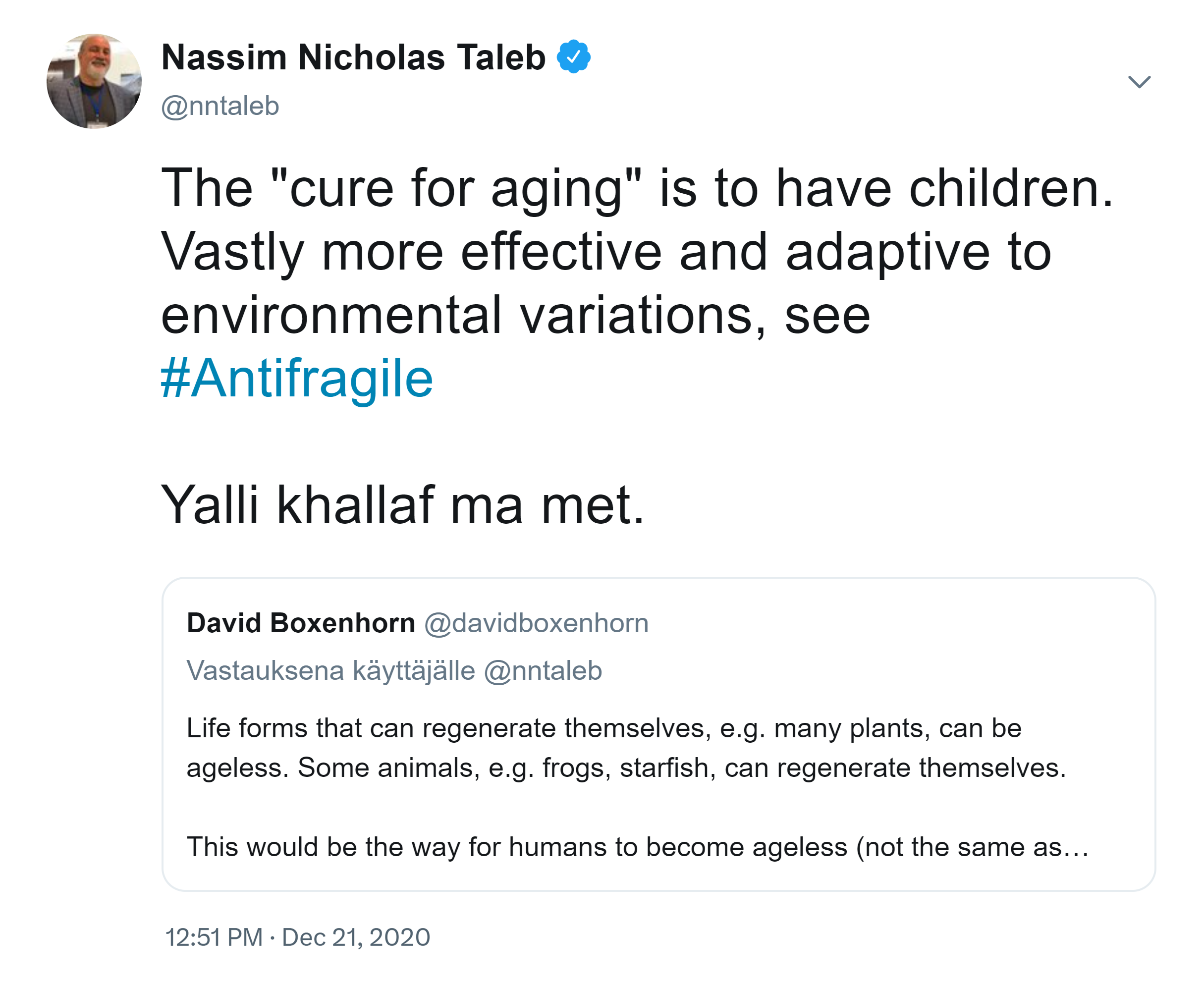Open the tweet options chevron menu
1204x987 pixels.
[1139, 82]
